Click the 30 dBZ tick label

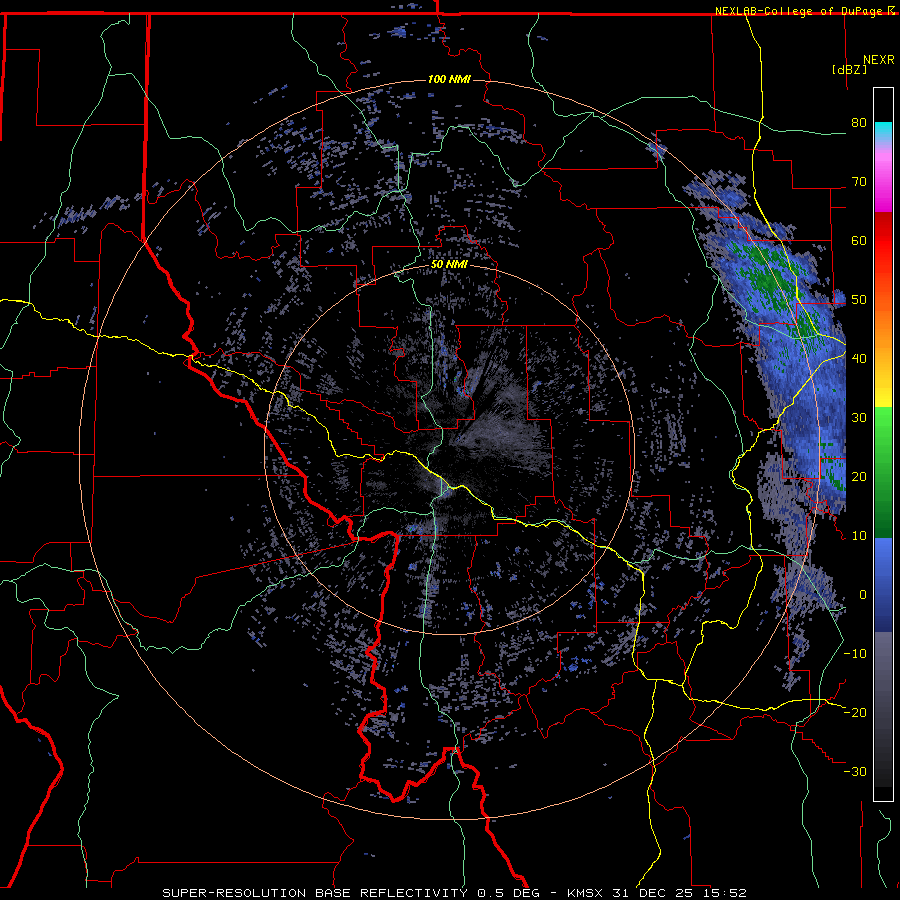point(859,418)
